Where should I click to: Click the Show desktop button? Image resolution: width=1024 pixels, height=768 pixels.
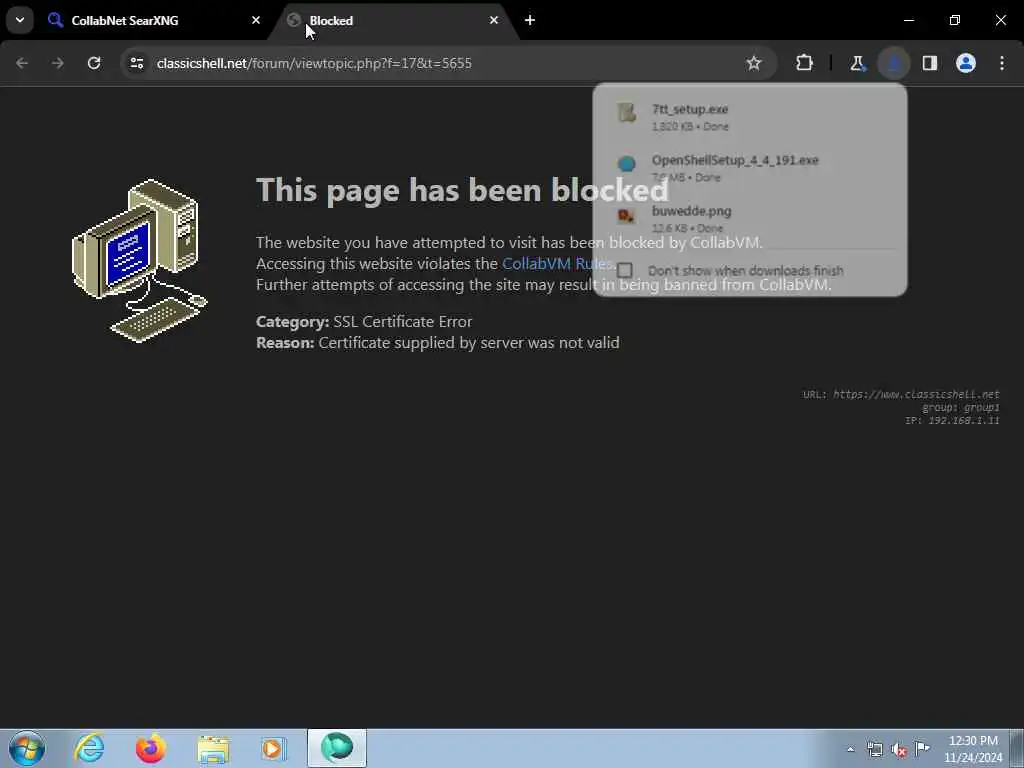(x=1017, y=748)
